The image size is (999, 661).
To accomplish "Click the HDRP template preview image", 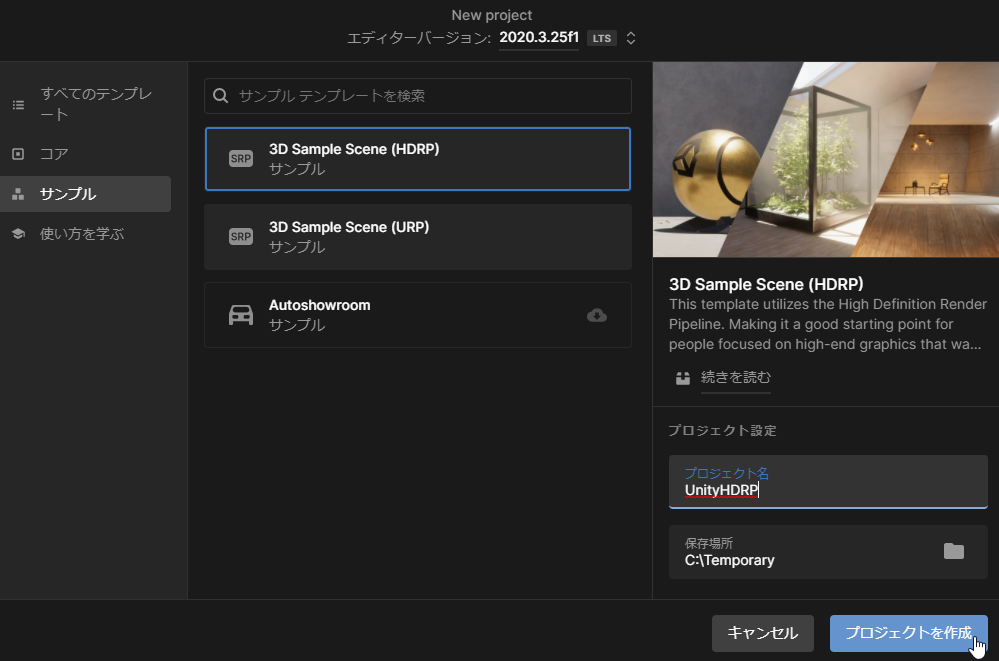I will pyautogui.click(x=826, y=159).
